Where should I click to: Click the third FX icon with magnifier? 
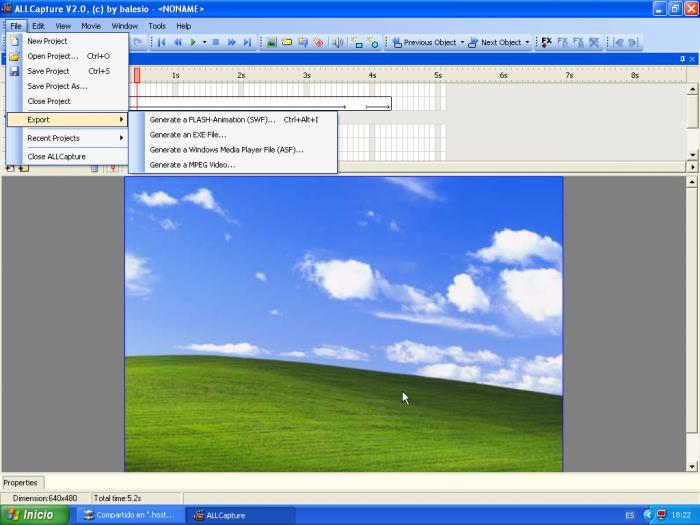coord(578,42)
